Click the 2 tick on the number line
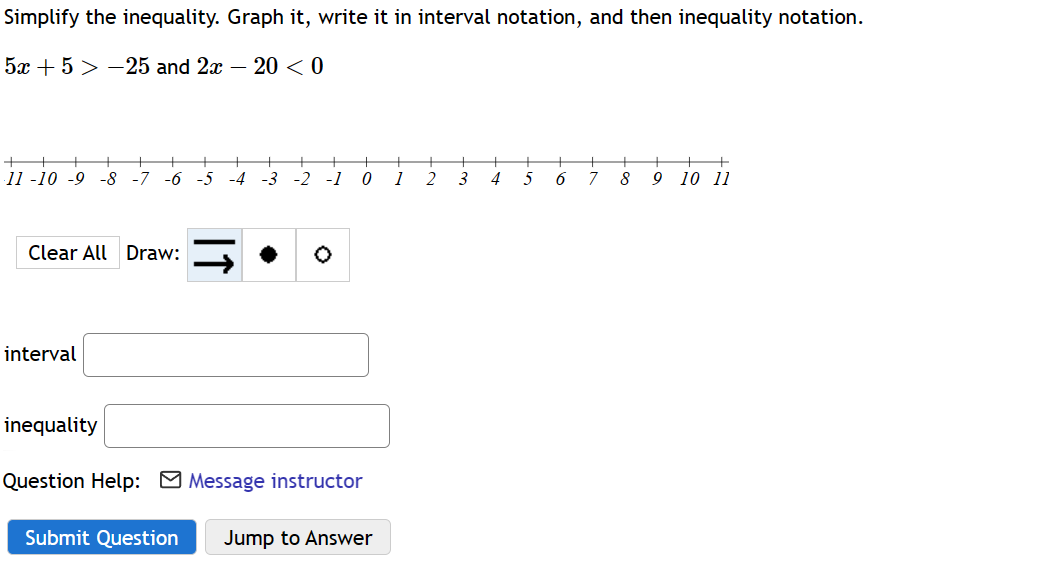1043x585 pixels. click(431, 162)
